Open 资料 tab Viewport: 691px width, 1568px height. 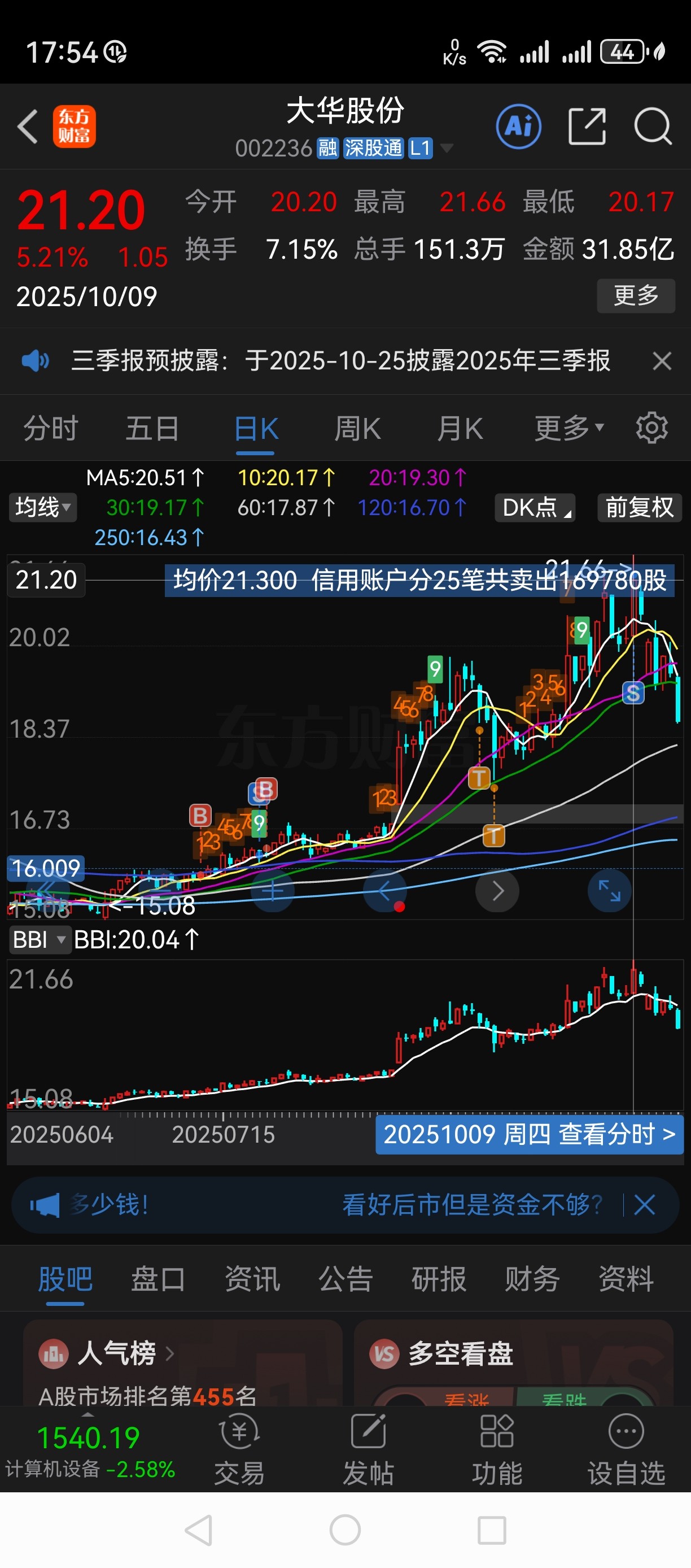coord(626,1278)
